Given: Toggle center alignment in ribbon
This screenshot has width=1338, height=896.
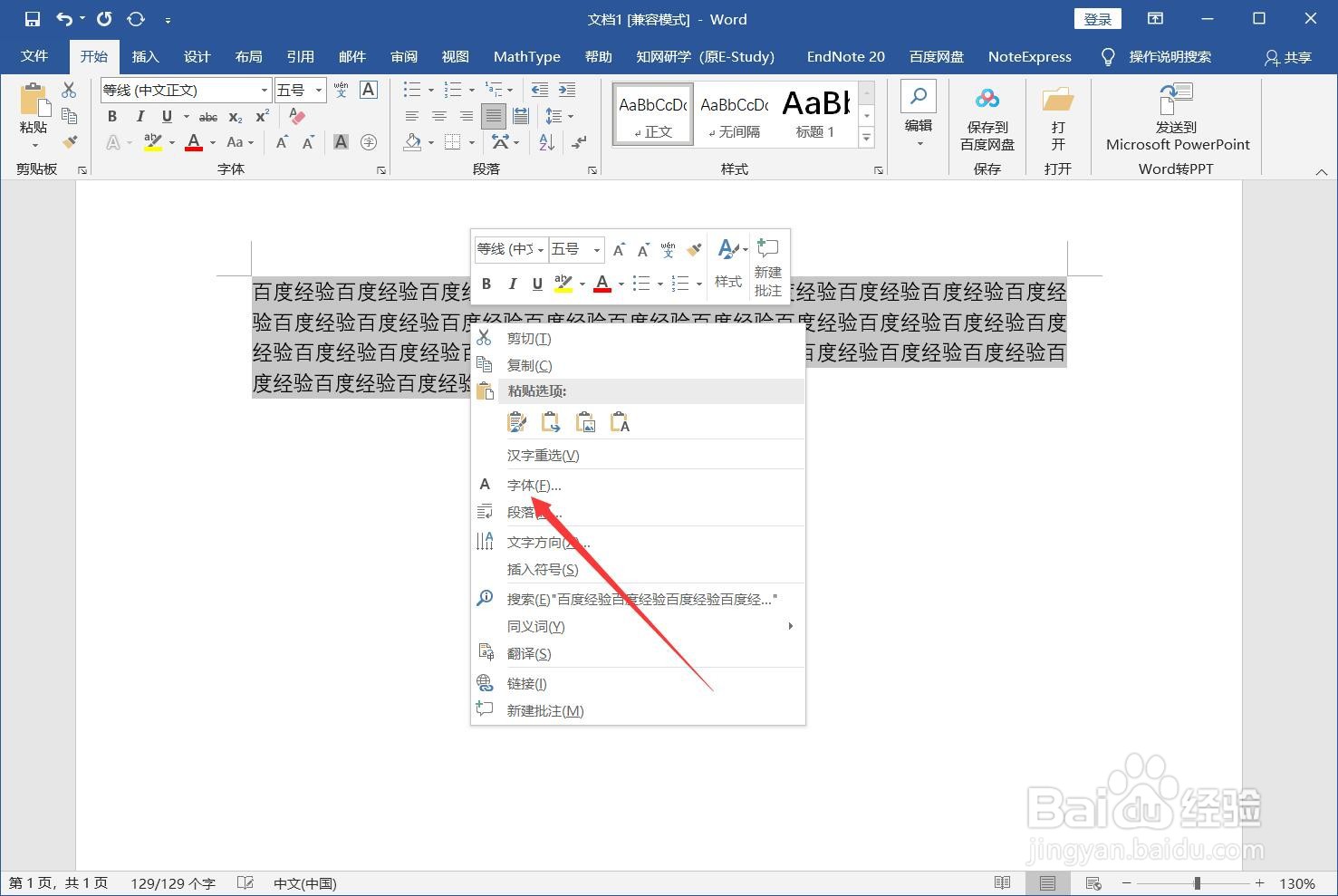Looking at the screenshot, I should 439,116.
